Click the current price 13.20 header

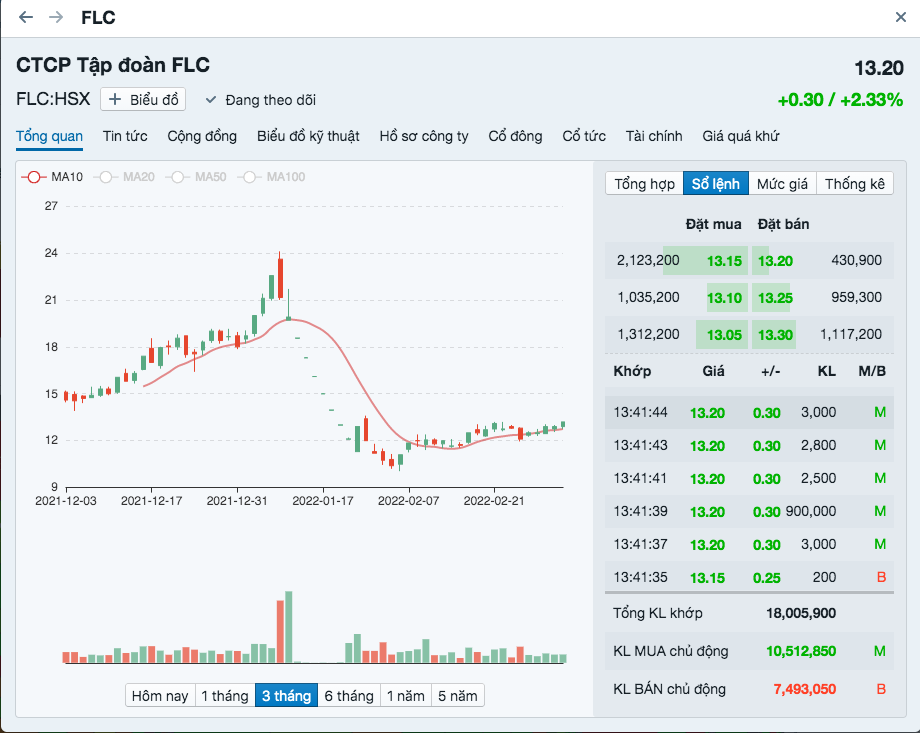878,67
